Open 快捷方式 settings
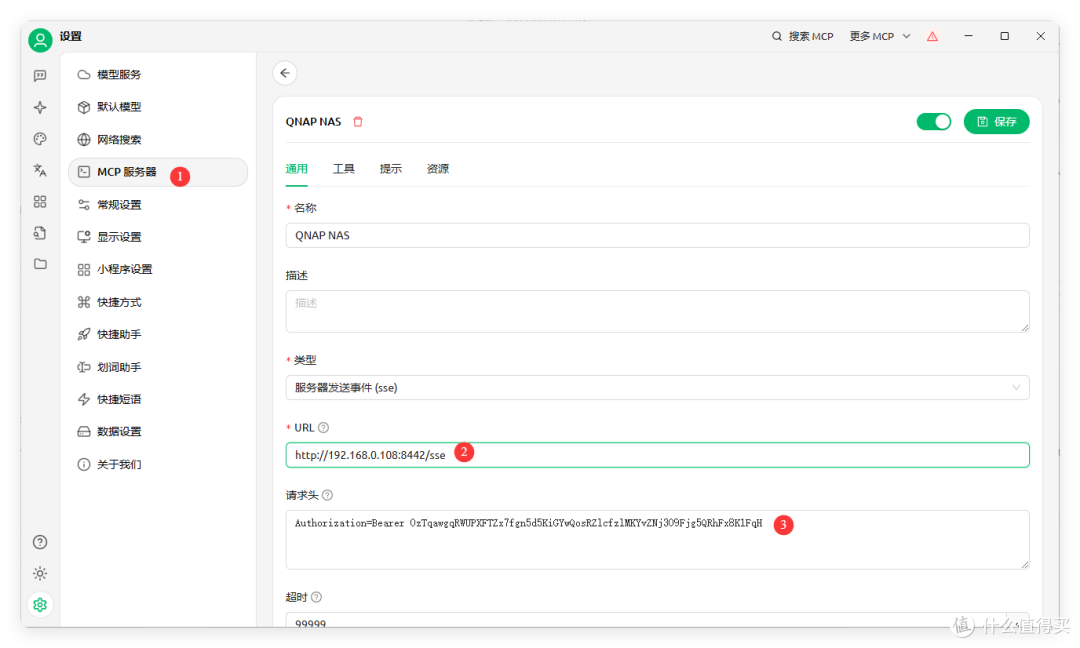 [158, 302]
